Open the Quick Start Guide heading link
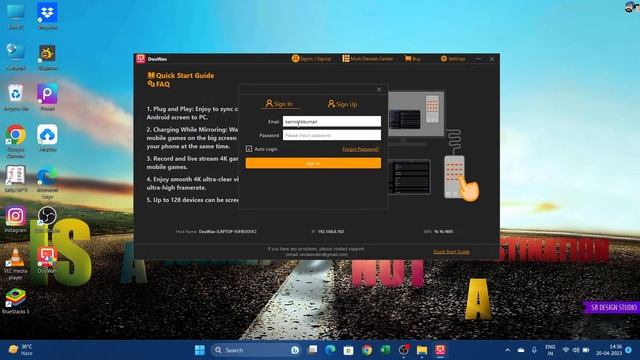This screenshot has width=640, height=360. tap(181, 75)
